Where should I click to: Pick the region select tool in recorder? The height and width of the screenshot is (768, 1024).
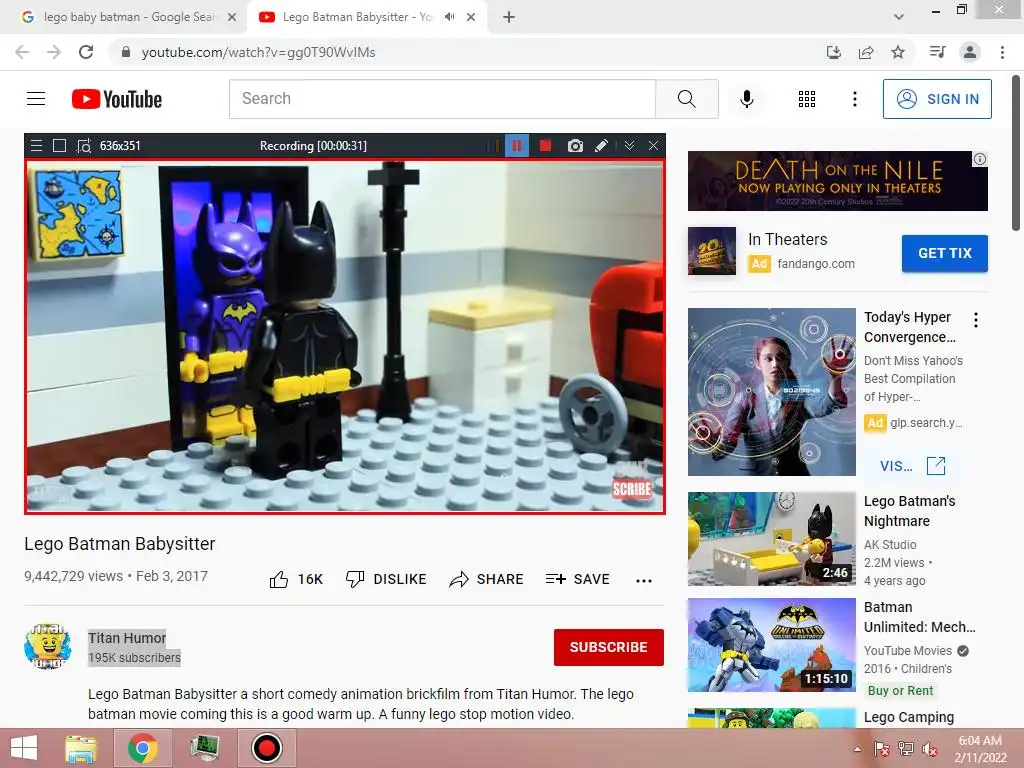[x=84, y=146]
